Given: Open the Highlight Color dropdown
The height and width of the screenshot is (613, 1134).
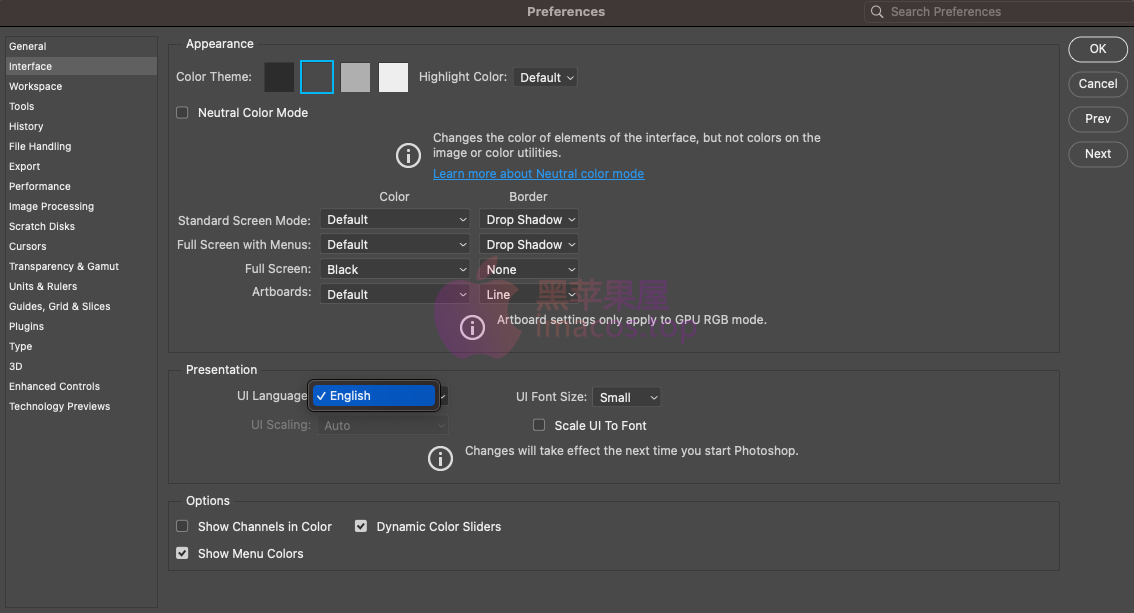Looking at the screenshot, I should point(545,77).
